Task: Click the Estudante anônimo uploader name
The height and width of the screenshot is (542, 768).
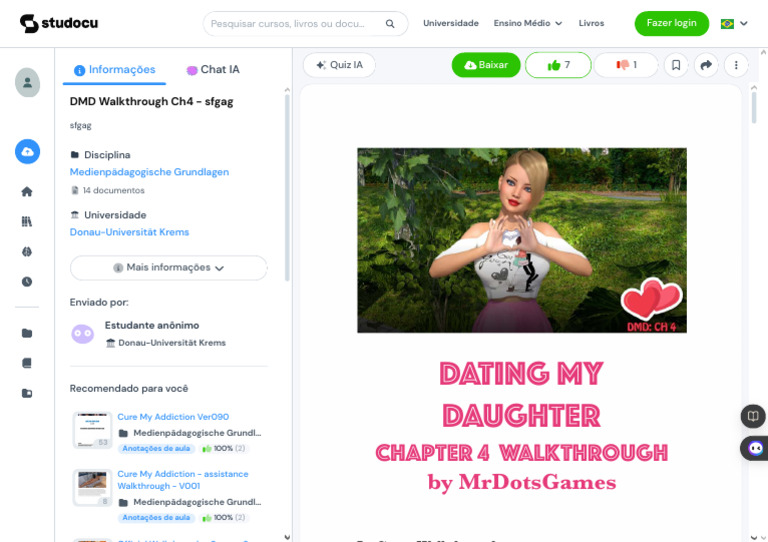Action: [152, 326]
